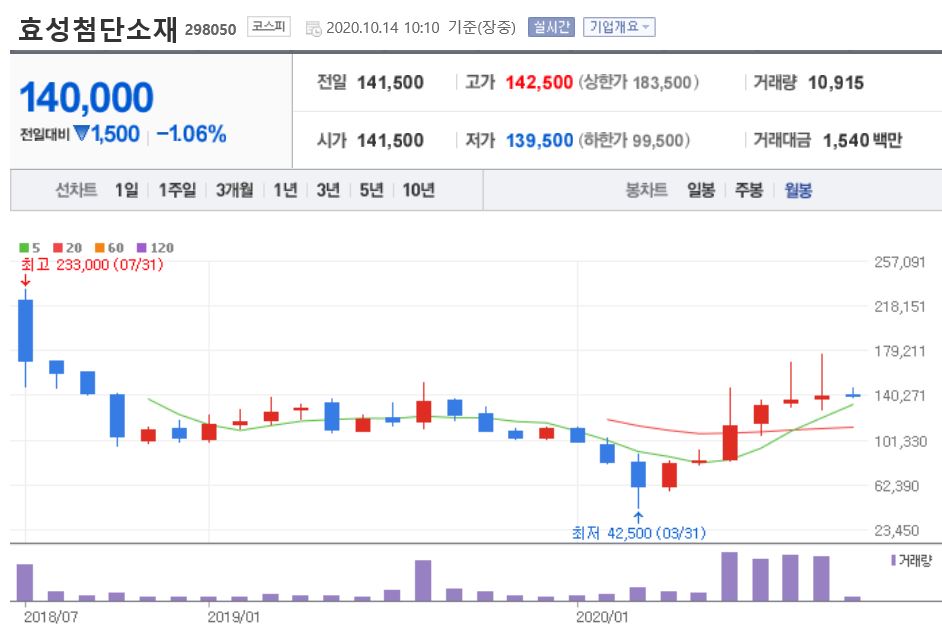Viewport: 942px width, 629px height.
Task: Click the 2018/07 x-axis date label
Action: pos(51,617)
